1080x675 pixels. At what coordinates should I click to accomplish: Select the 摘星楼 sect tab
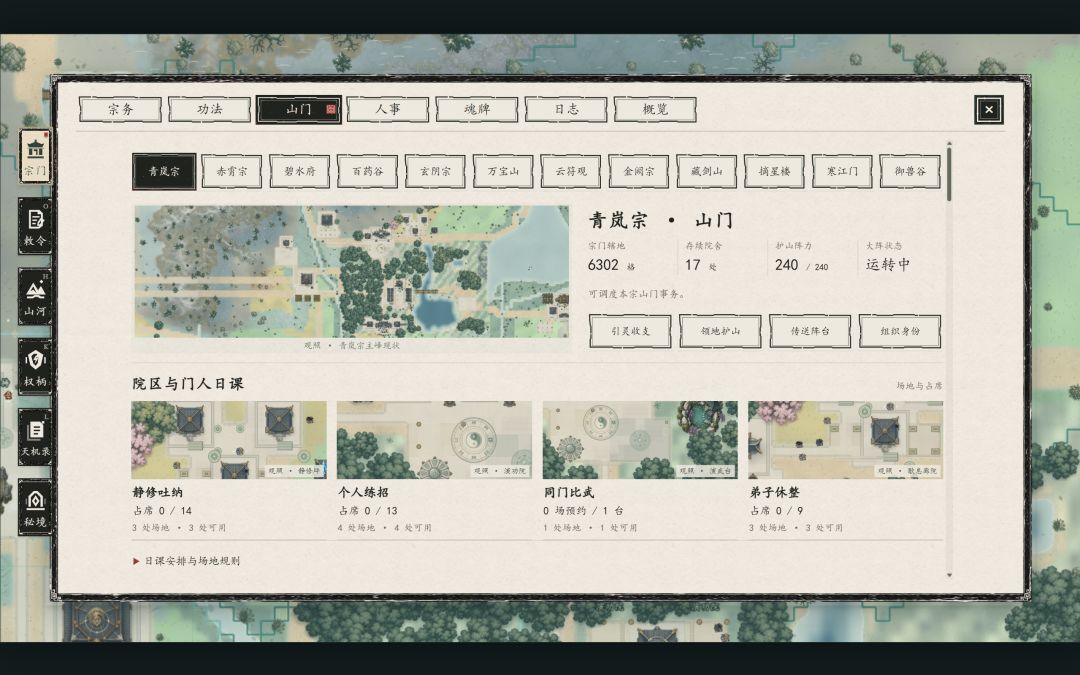point(774,172)
